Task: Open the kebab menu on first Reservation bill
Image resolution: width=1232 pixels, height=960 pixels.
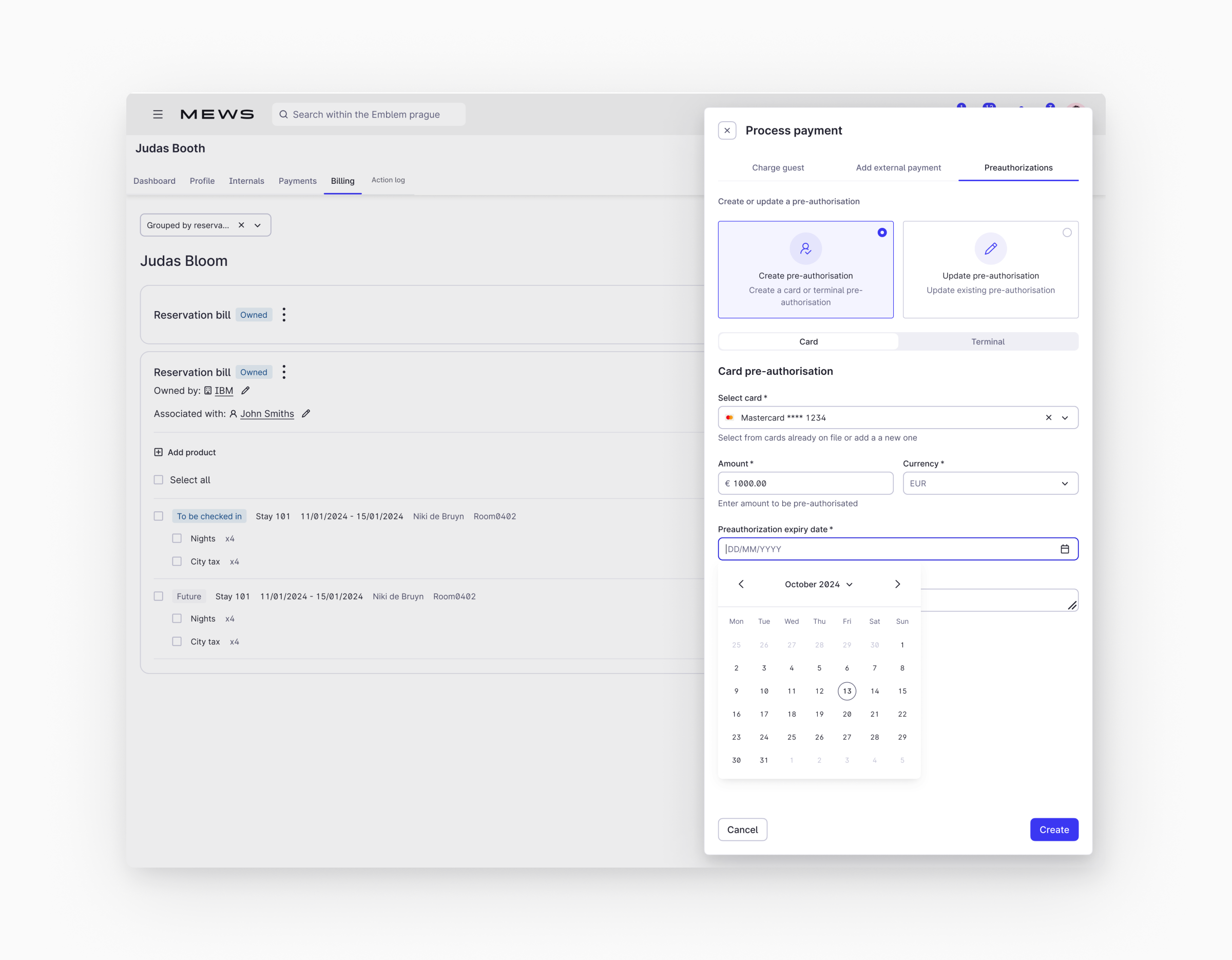Action: click(284, 314)
